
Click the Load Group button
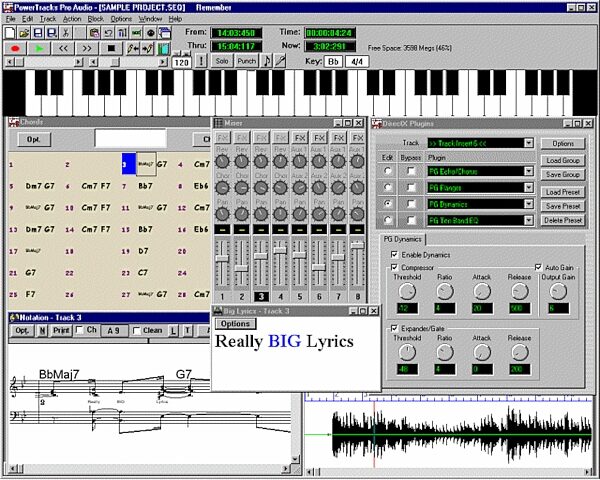pyautogui.click(x=563, y=160)
